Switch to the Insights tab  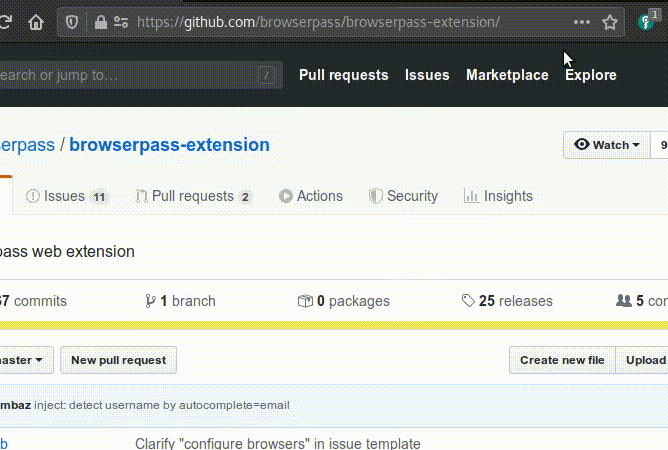(498, 196)
